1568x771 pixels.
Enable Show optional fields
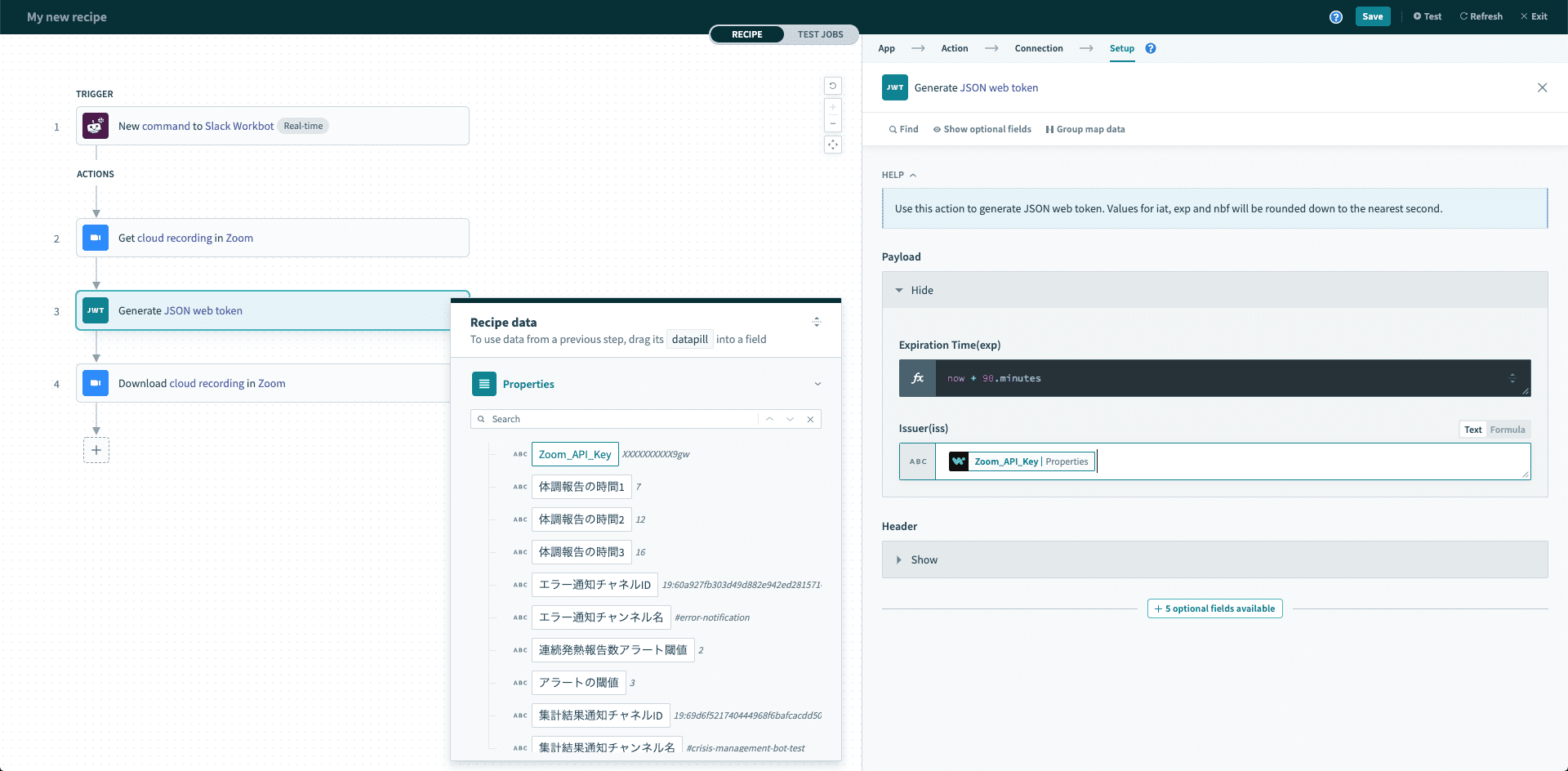pyautogui.click(x=982, y=129)
